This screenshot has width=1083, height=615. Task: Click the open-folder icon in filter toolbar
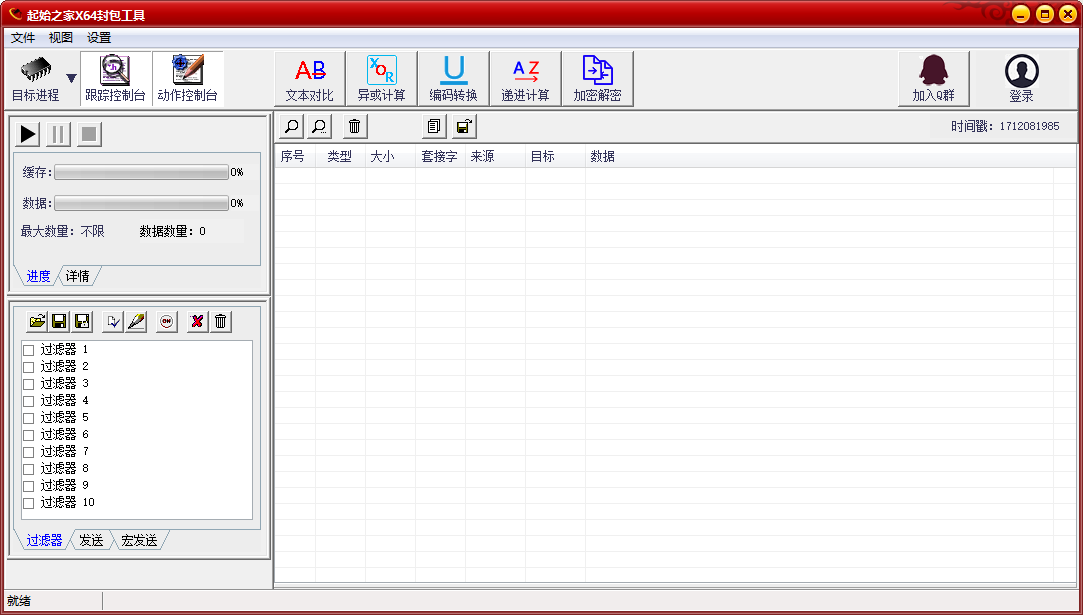tap(37, 321)
